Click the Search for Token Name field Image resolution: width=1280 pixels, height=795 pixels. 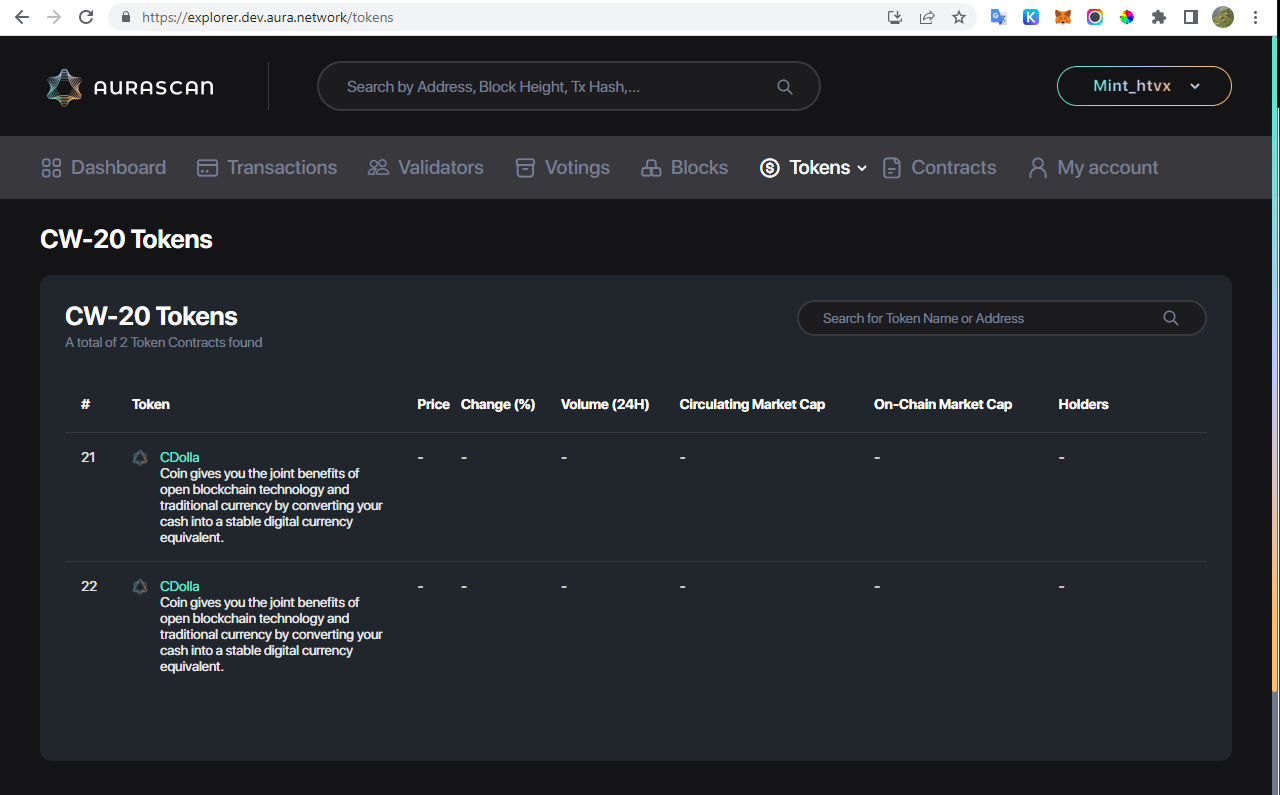[x=1001, y=318]
